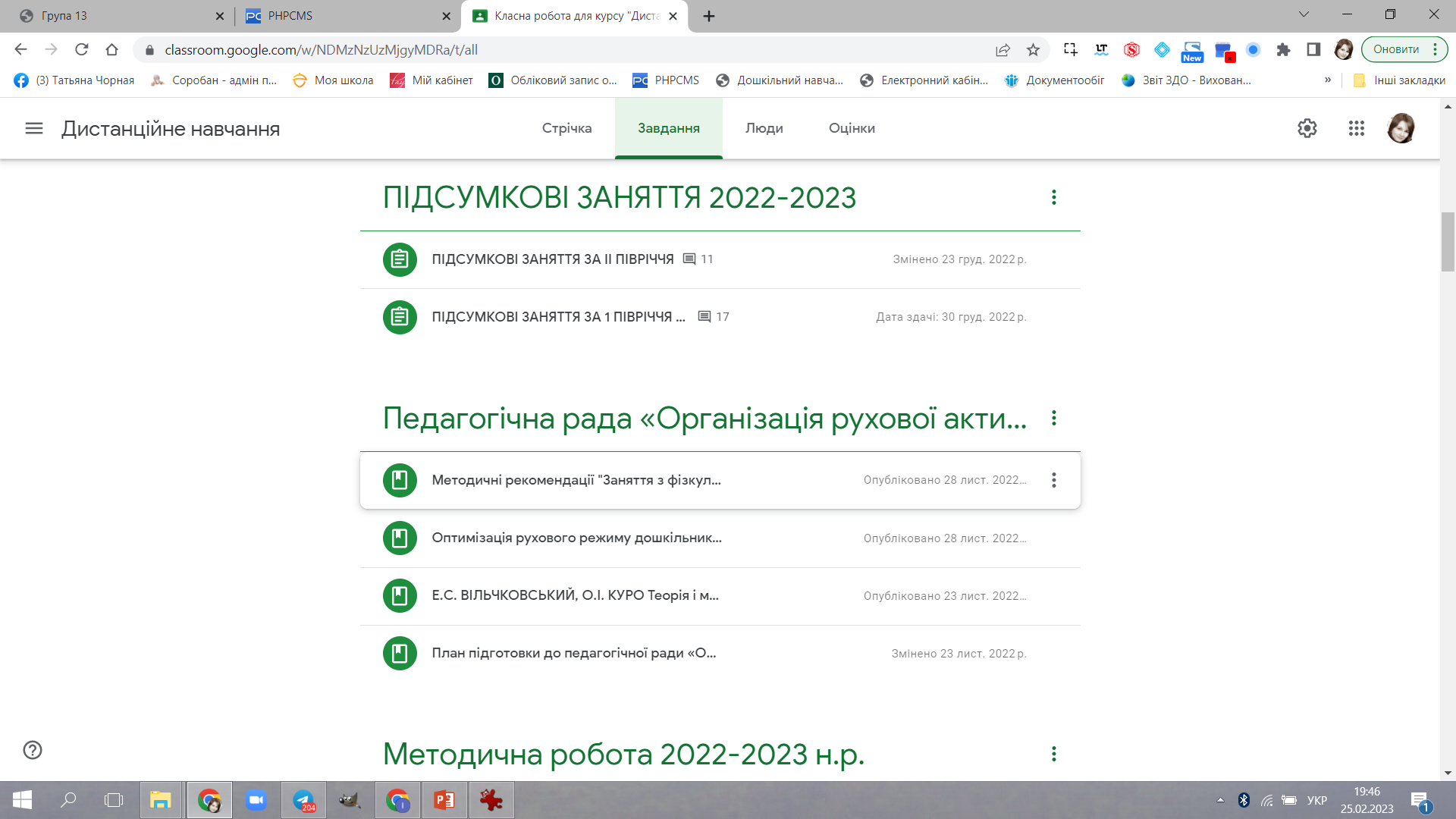1456x819 pixels.
Task: Click the assignment icon for ПІДСУМКОВІ ЗАНЯТТЯ ЗА ІІ ПІВРІЧЧЯ
Action: pos(400,259)
